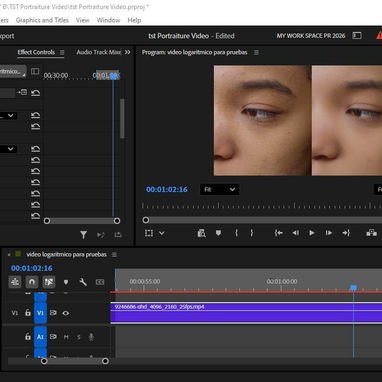Click the Program monitor timecode 00:01:02:16

point(167,190)
